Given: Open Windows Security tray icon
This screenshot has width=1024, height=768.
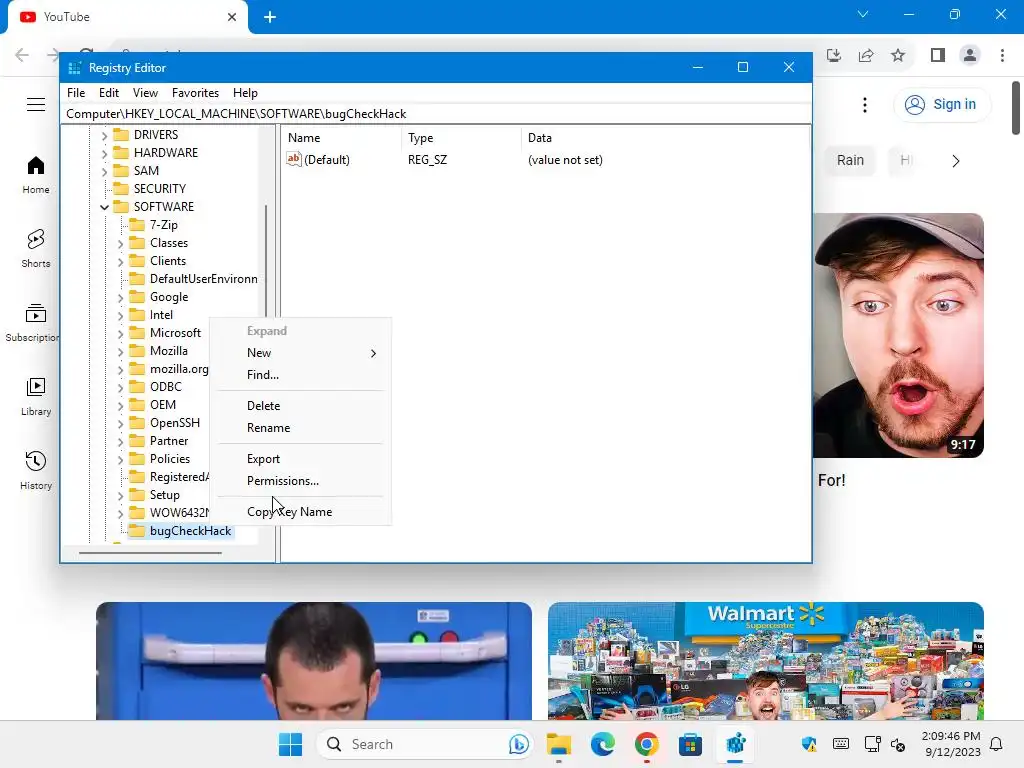Looking at the screenshot, I should 809,744.
